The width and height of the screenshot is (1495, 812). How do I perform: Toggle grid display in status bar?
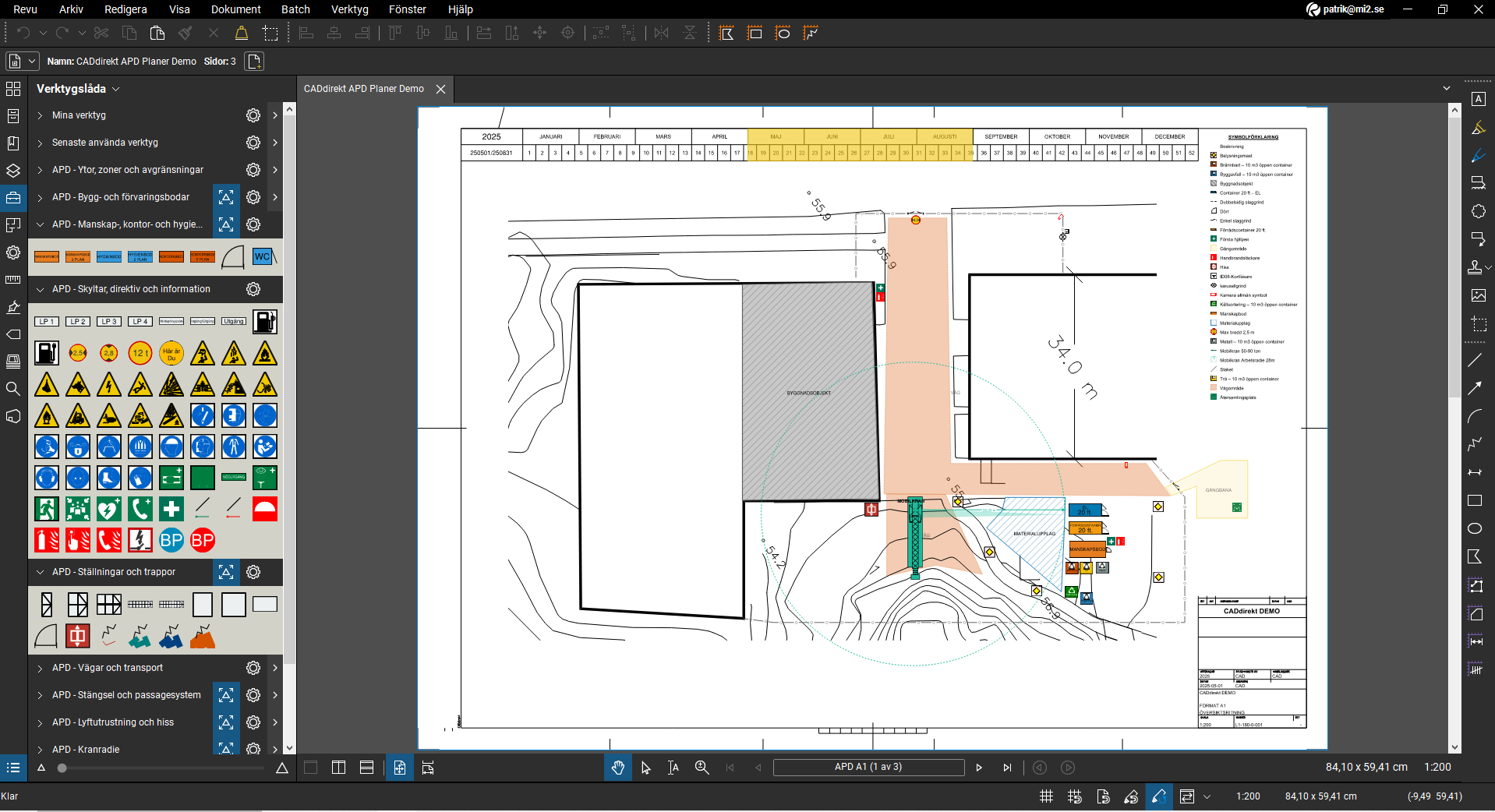[x=1046, y=796]
